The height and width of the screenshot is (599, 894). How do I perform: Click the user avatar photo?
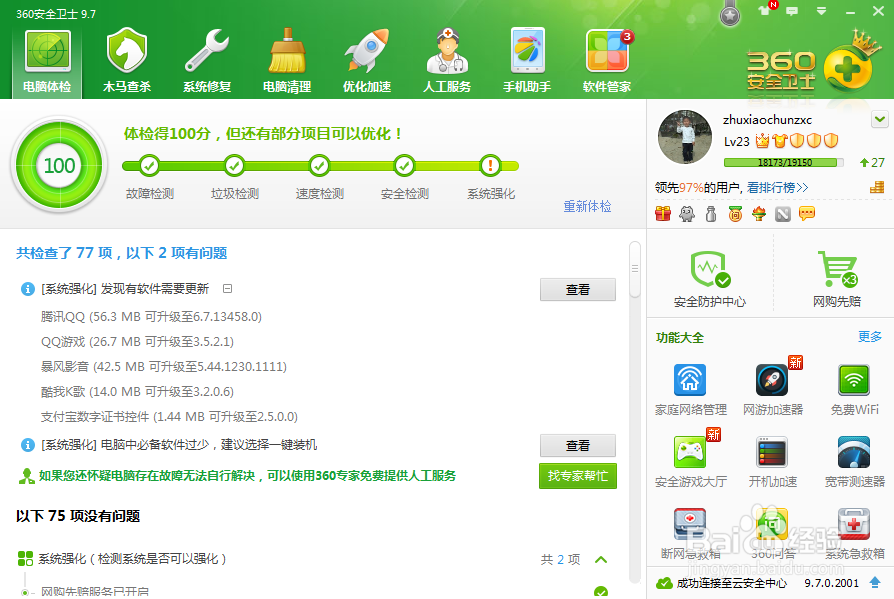tap(685, 137)
